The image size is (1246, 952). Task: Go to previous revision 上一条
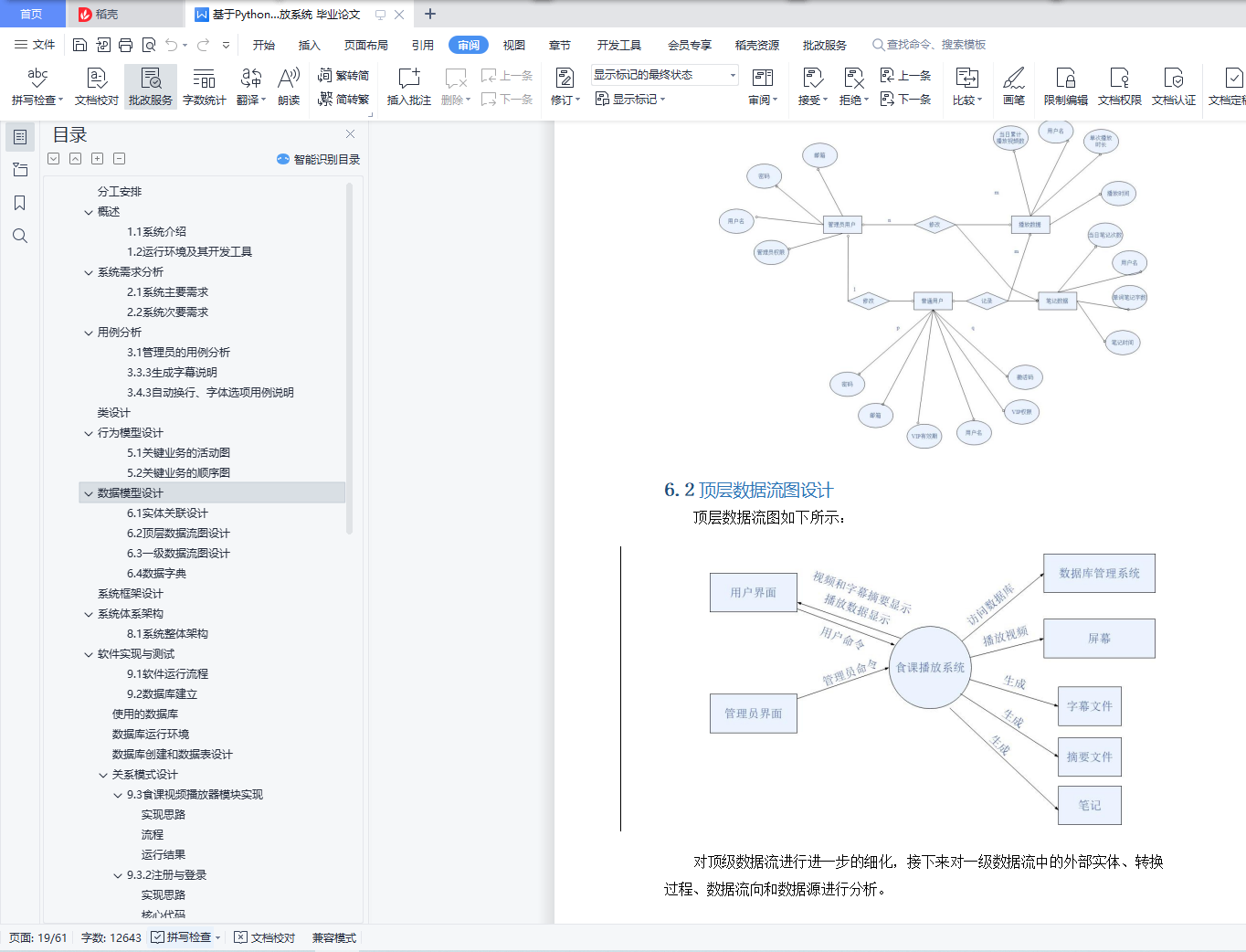(905, 76)
